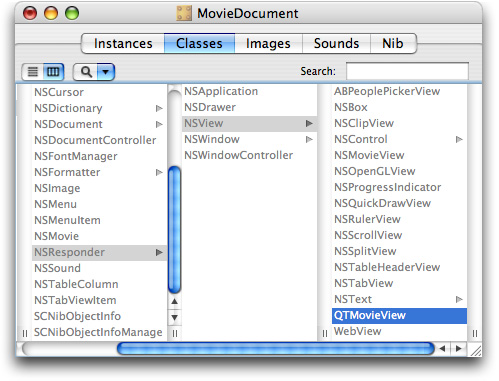Screen dimensions: 499x381
Task: Expand NSDictionary subclasses arrow
Action: 159,108
